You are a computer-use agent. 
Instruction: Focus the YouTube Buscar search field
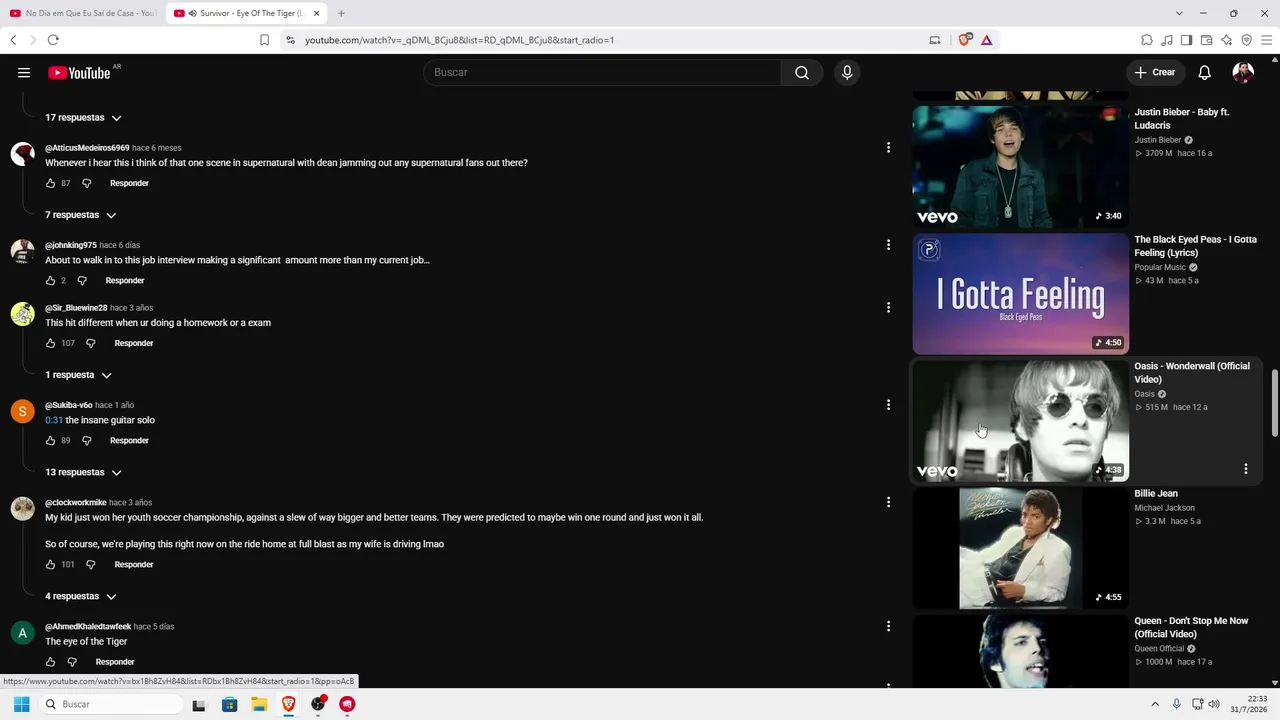pyautogui.click(x=602, y=72)
